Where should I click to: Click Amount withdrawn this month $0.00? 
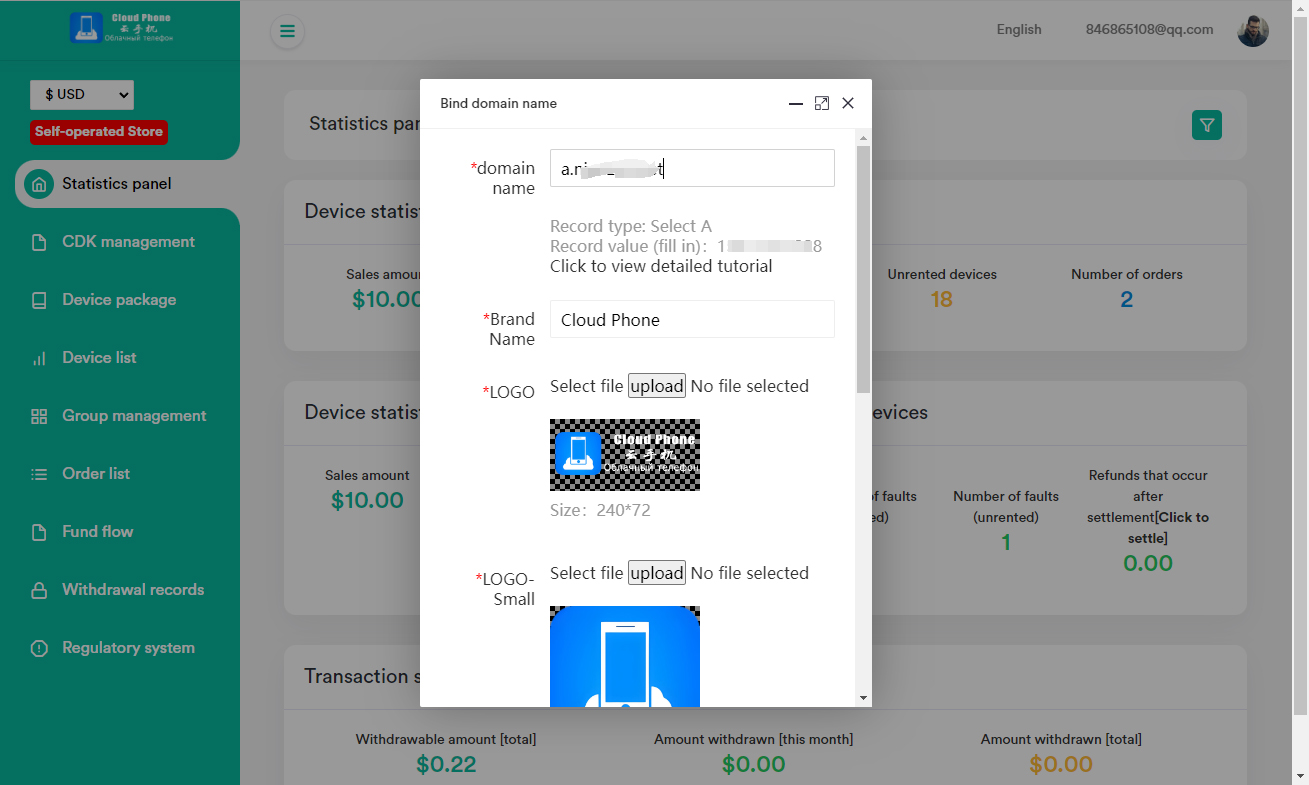click(754, 765)
